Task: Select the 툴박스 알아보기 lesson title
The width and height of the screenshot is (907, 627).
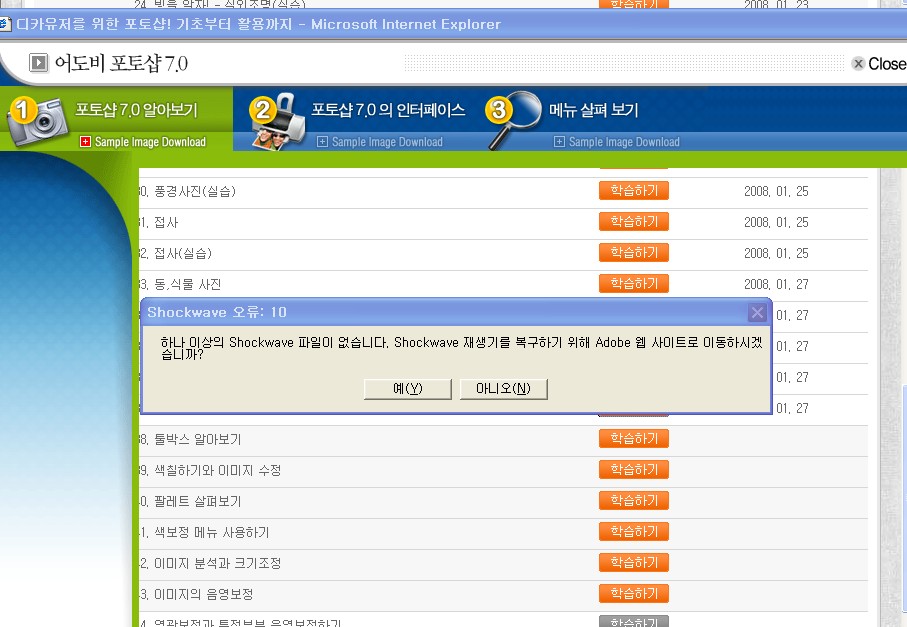Action: coord(198,440)
